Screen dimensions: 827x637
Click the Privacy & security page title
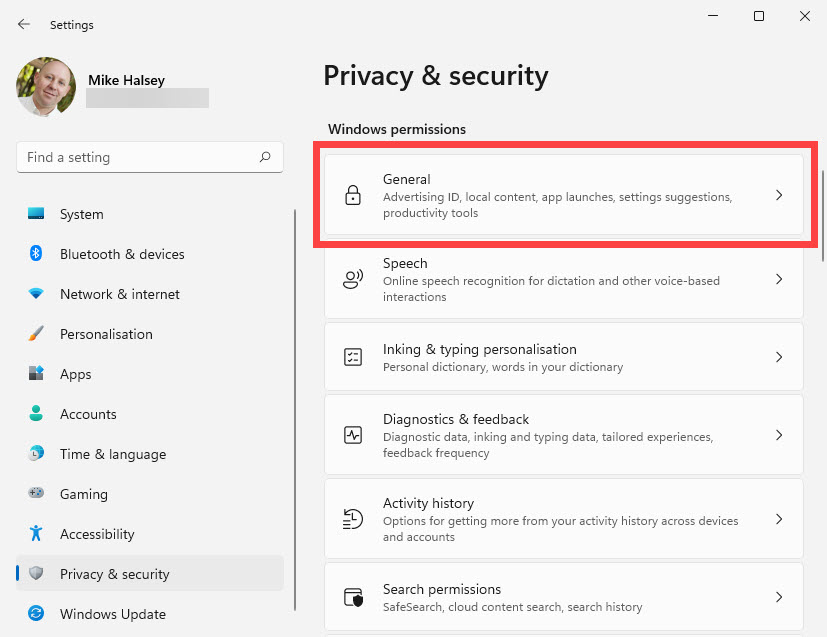[x=436, y=75]
